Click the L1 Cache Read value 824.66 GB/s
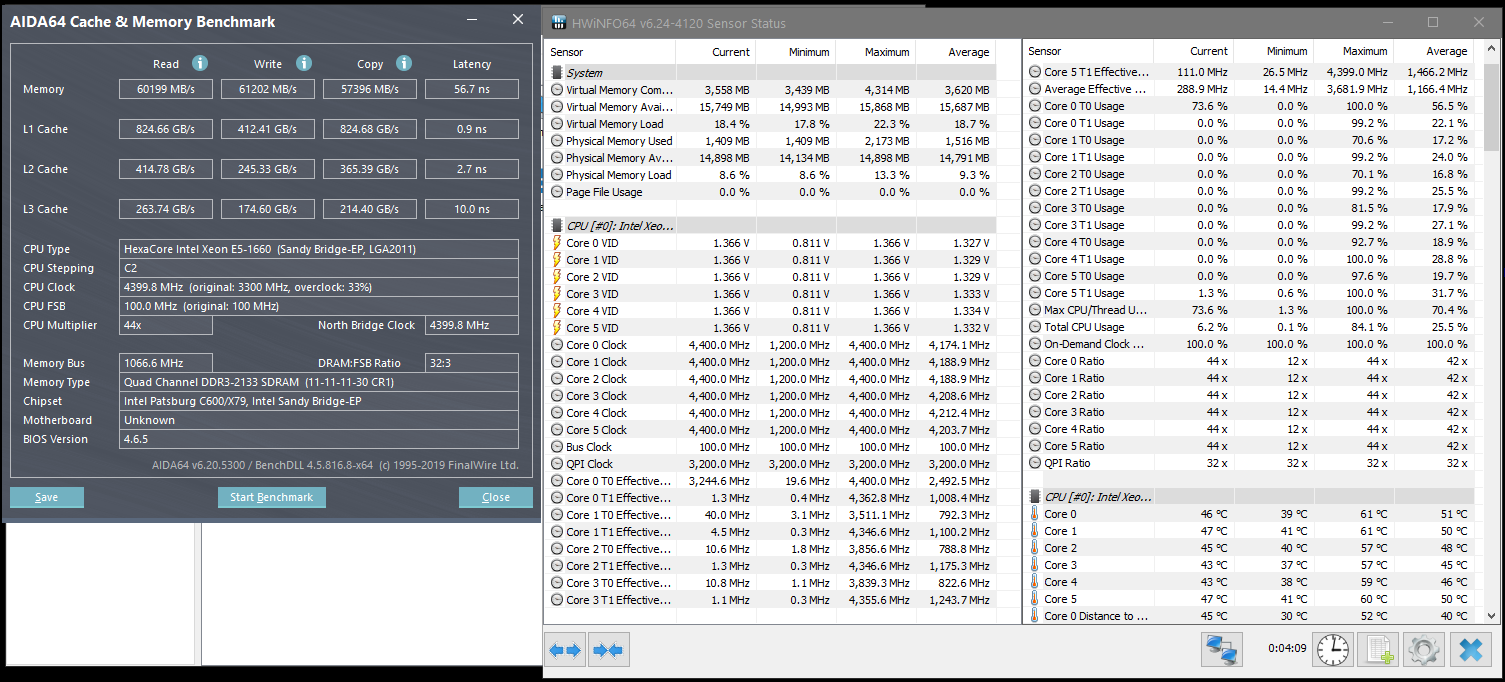 tap(166, 129)
